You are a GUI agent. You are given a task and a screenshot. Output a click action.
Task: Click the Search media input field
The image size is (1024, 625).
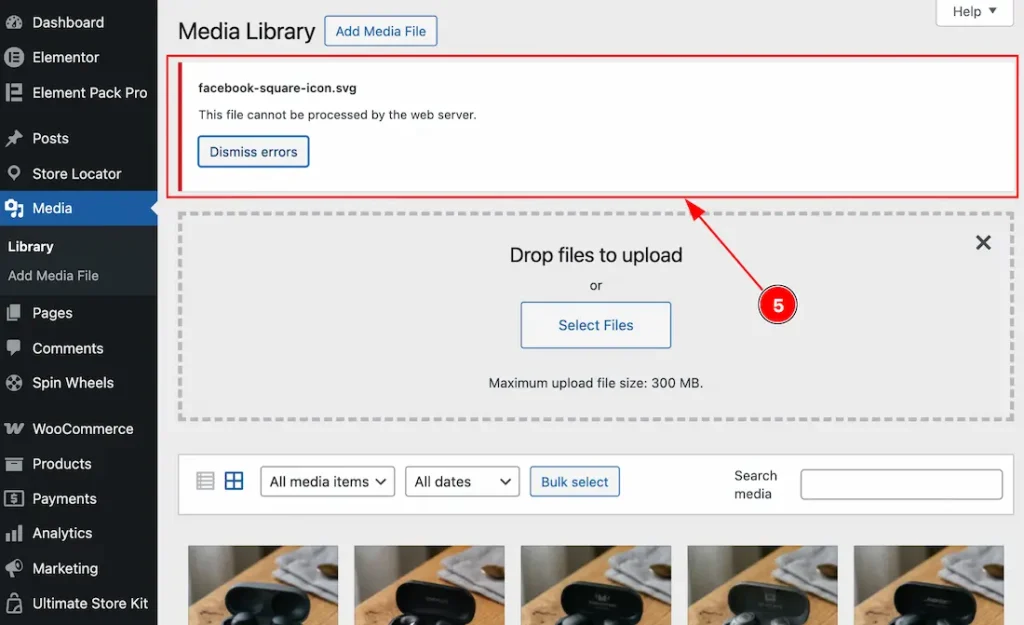coord(901,484)
